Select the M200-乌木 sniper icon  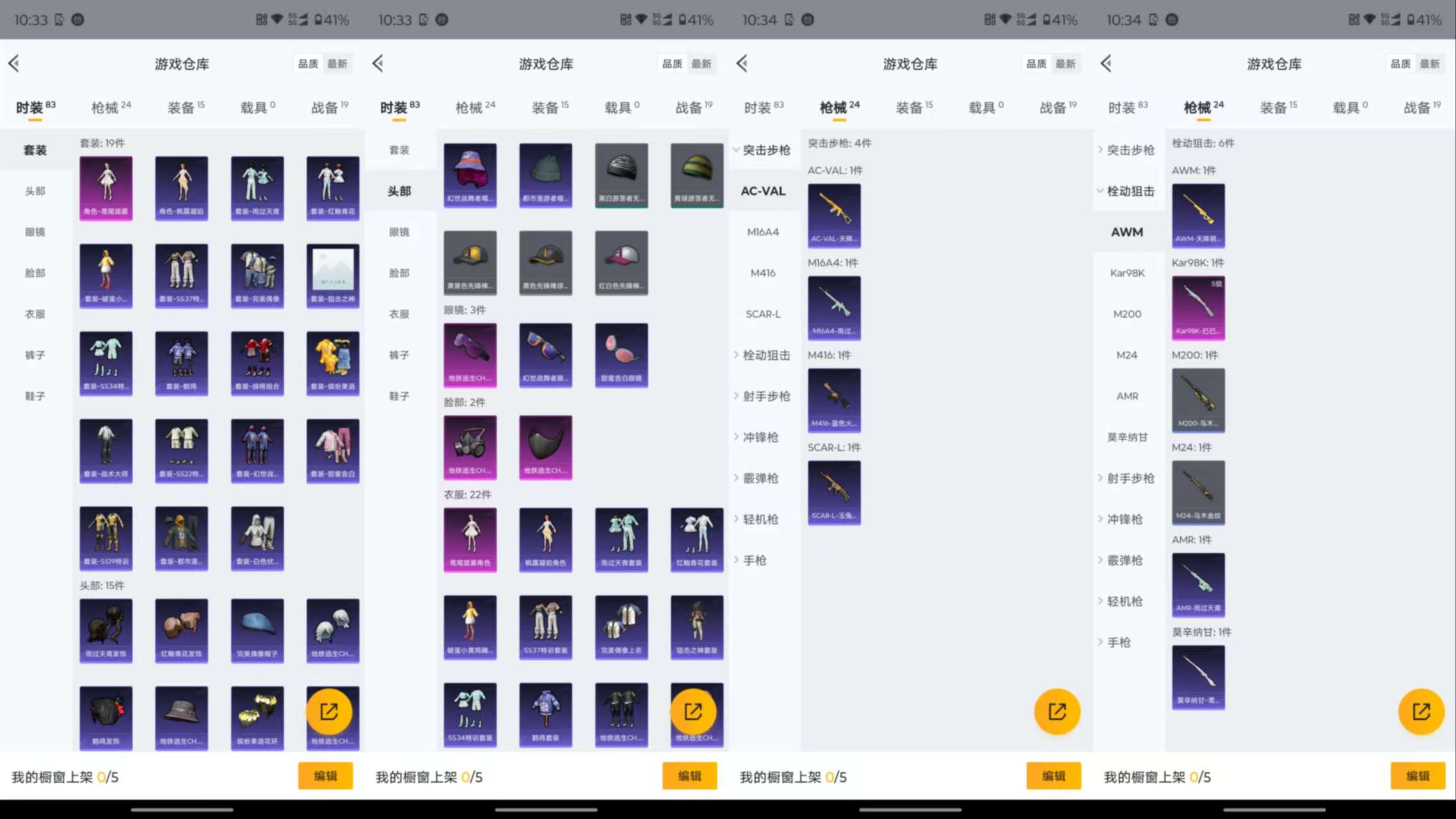coord(1198,400)
